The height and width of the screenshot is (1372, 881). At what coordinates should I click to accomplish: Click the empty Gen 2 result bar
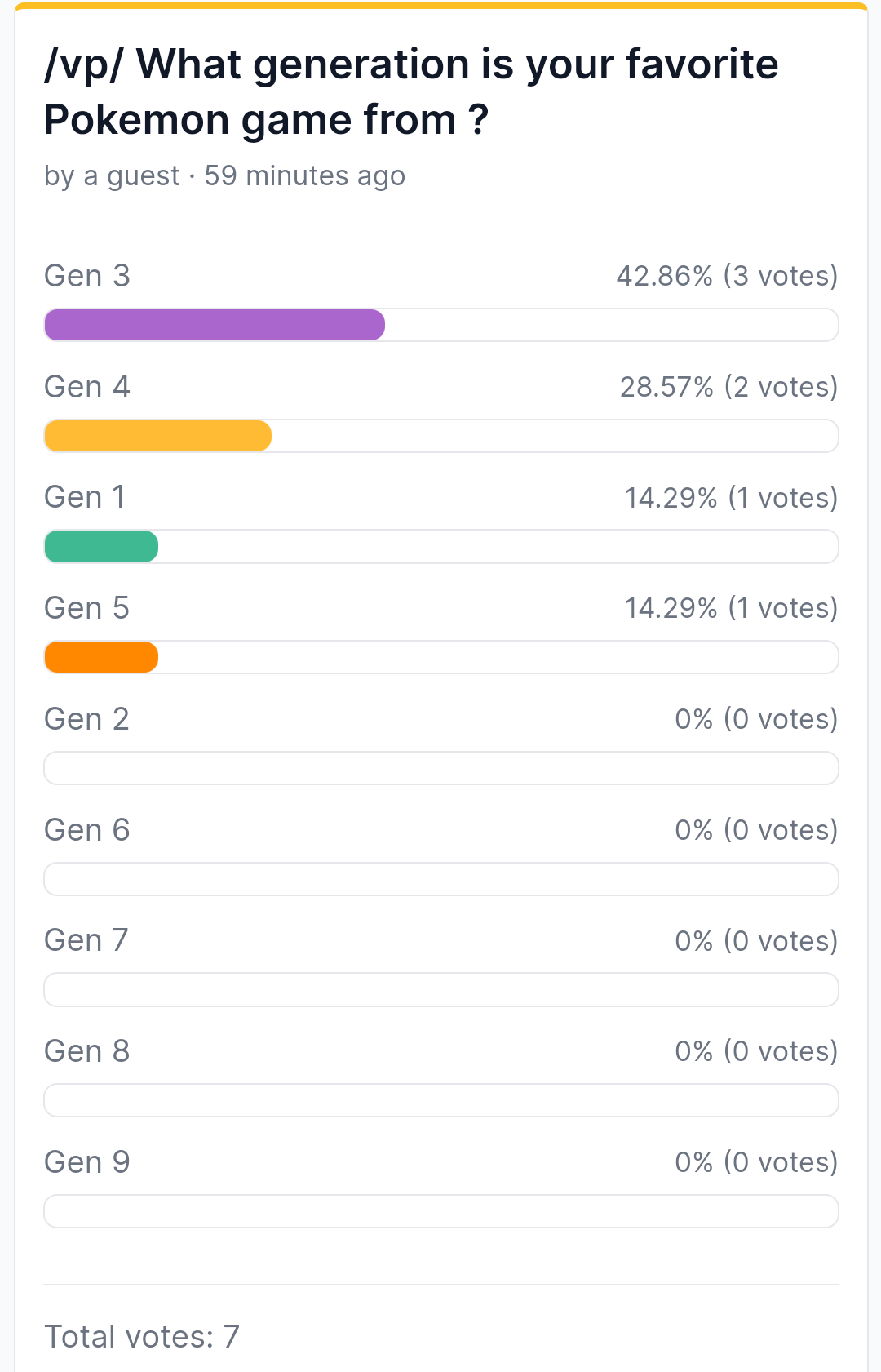(x=441, y=768)
